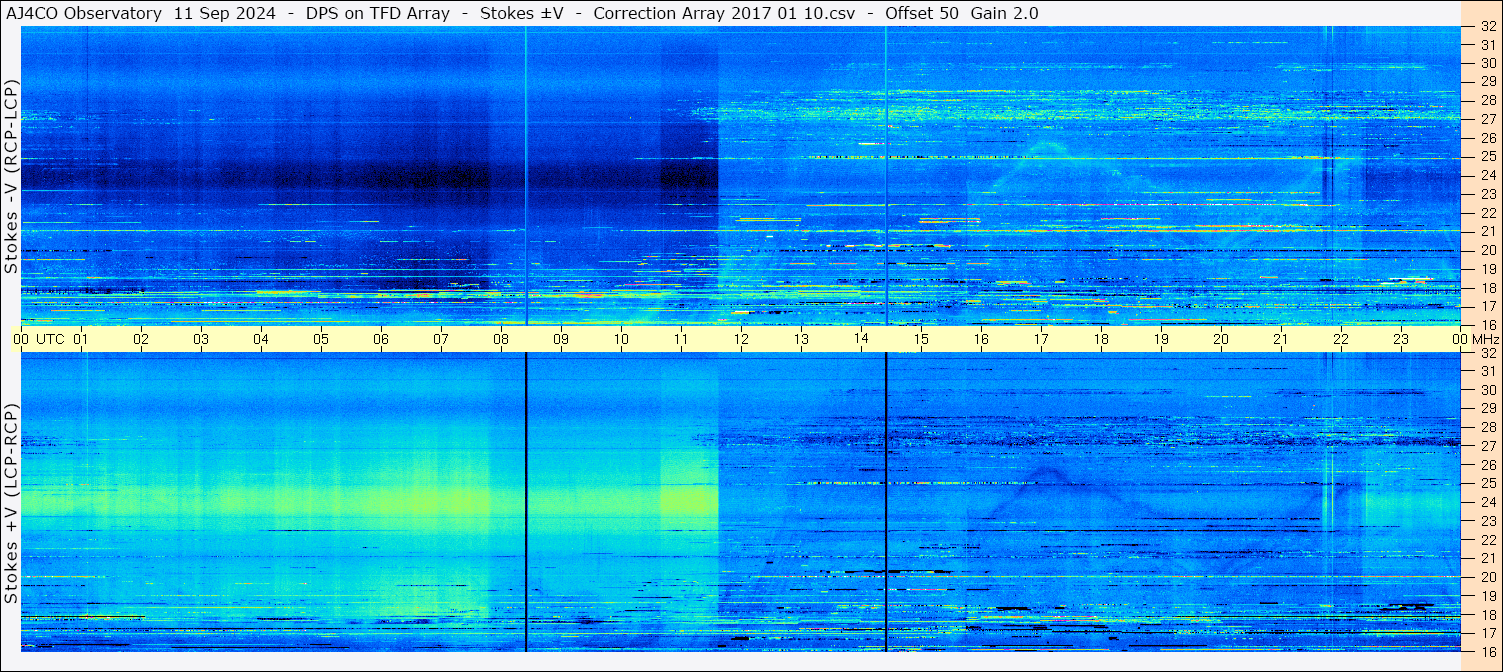Click the 29 MHz tick of the Stokes +V panel
This screenshot has height=672, width=1503.
[1487, 409]
